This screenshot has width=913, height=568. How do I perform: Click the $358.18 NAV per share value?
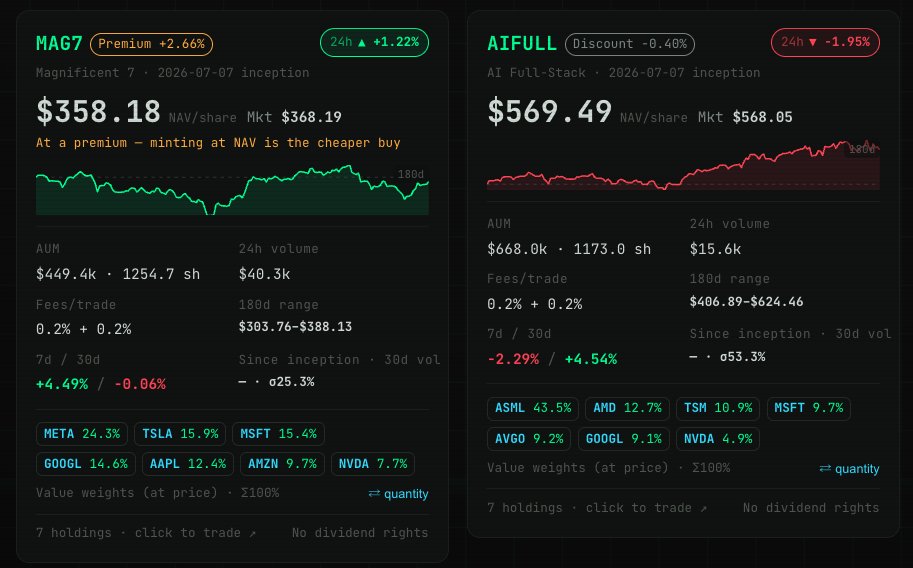click(x=98, y=112)
